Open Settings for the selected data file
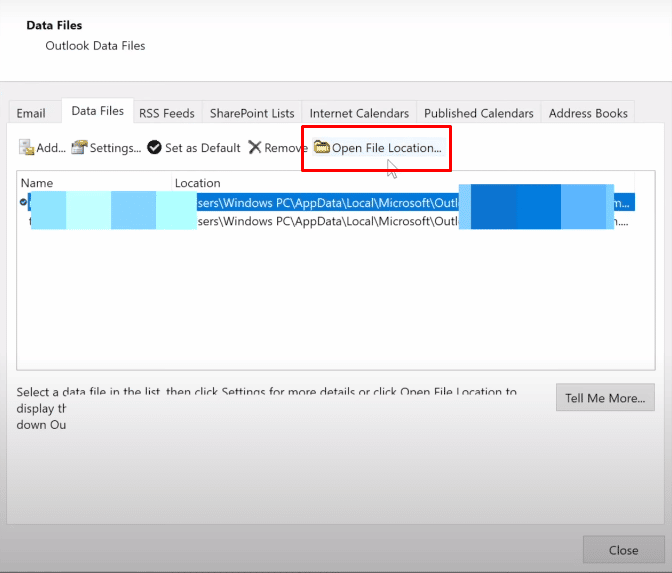The height and width of the screenshot is (573, 672). (x=106, y=147)
